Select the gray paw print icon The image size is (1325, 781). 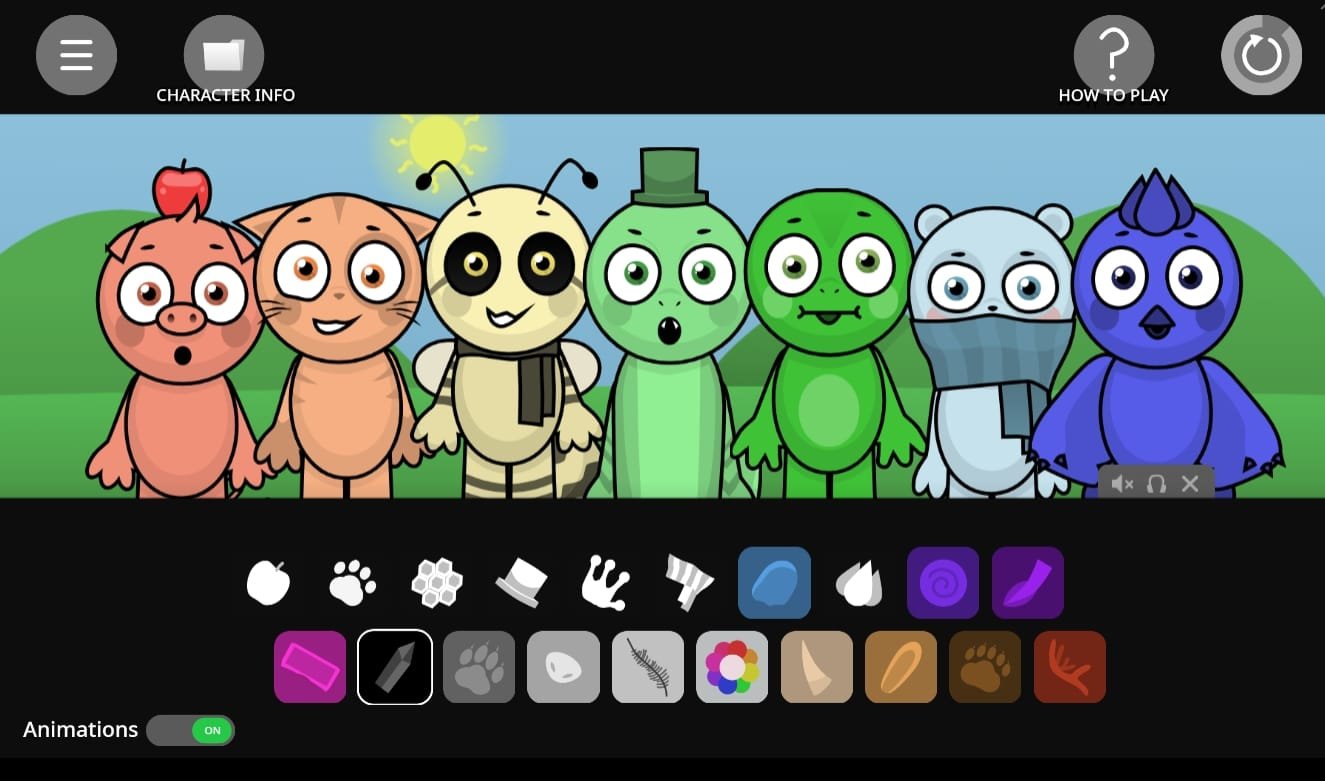pyautogui.click(x=479, y=667)
